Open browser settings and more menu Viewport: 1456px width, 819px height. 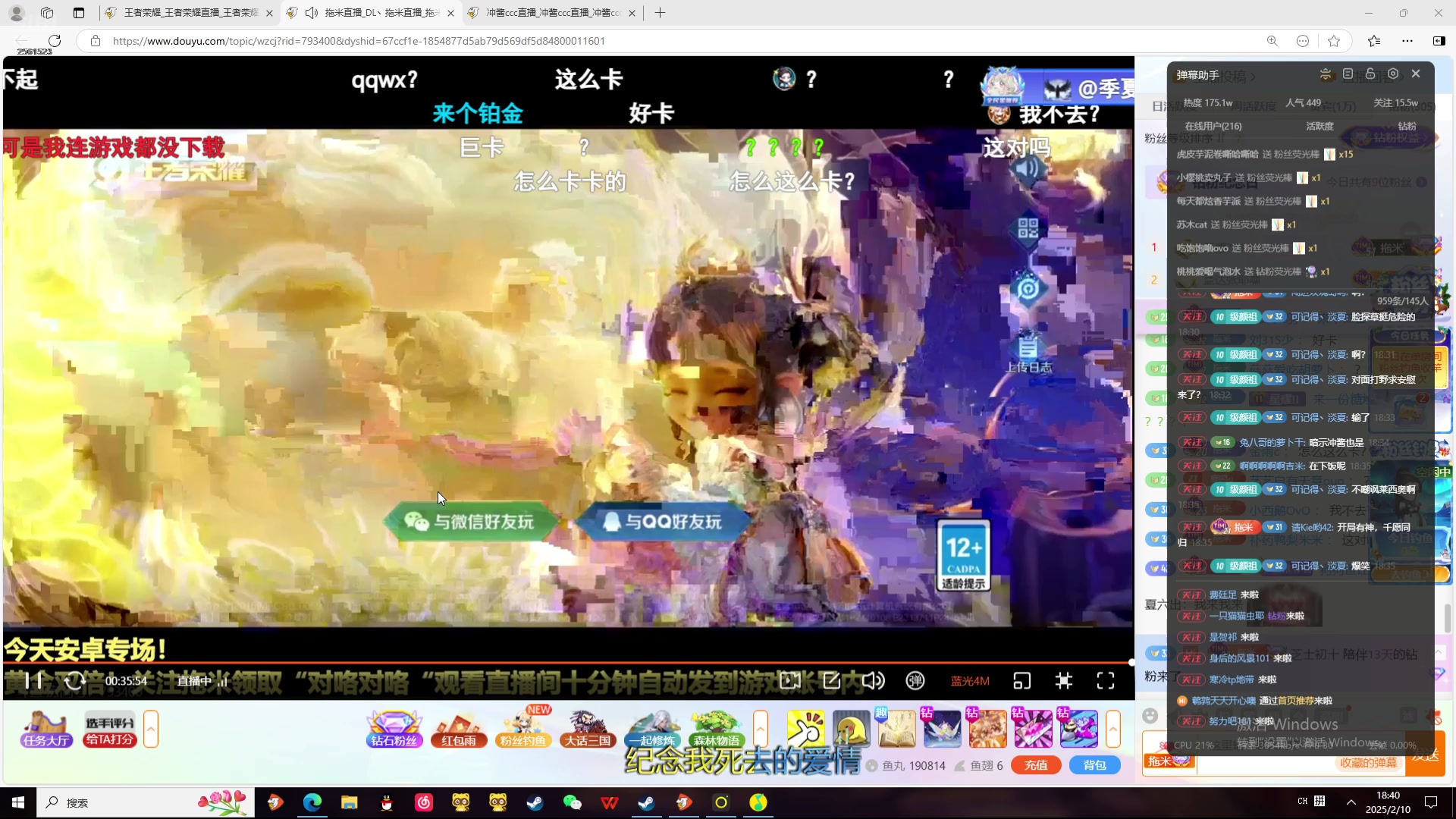[1407, 41]
